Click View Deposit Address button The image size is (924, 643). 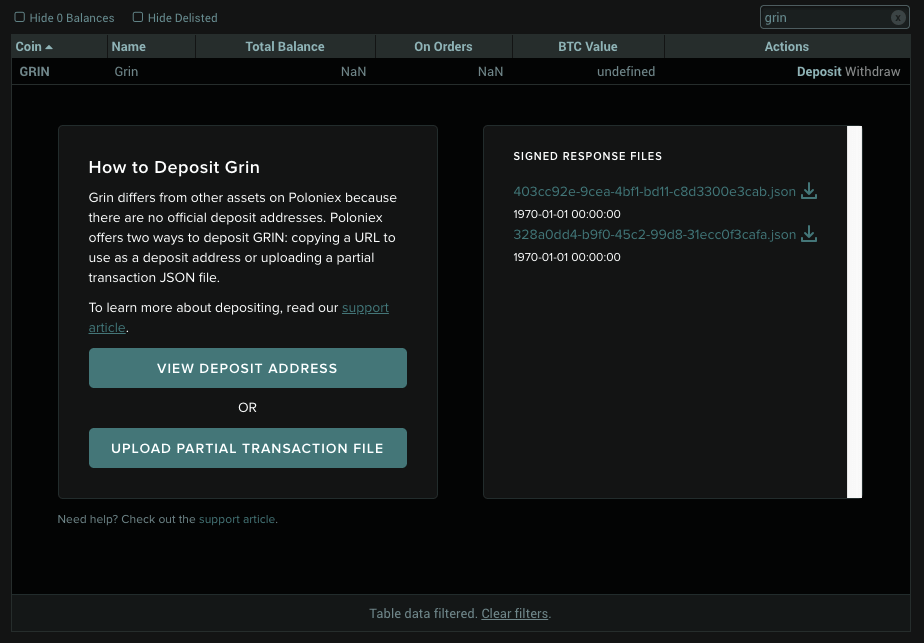tap(247, 368)
